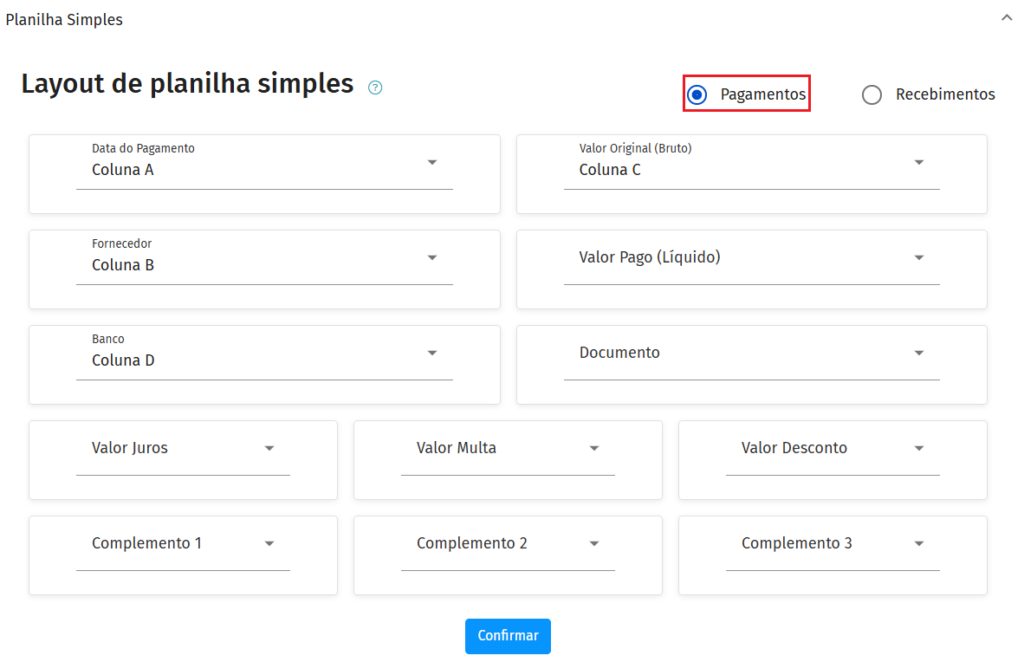
Task: Click the help icon beside the layout title
Action: click(375, 87)
